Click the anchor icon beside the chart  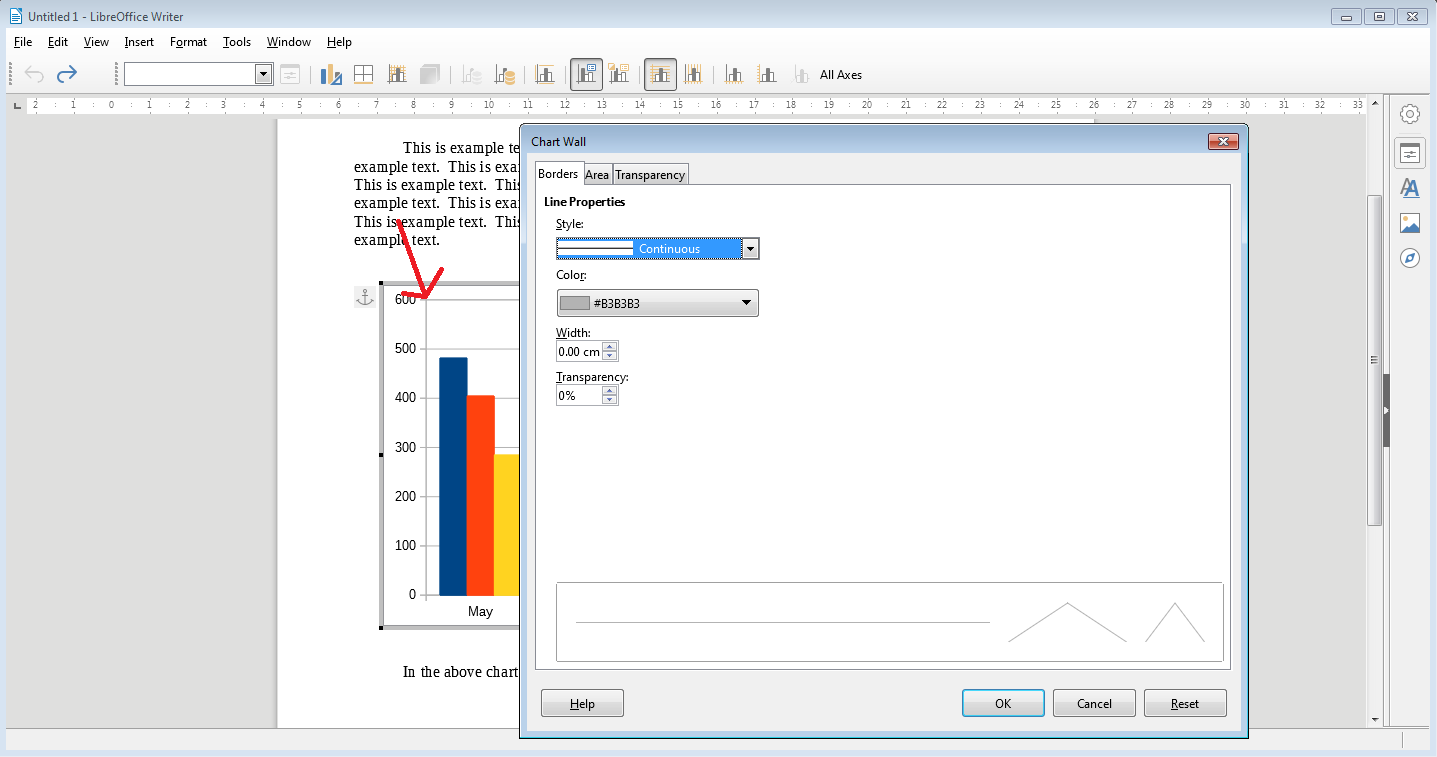click(x=365, y=297)
